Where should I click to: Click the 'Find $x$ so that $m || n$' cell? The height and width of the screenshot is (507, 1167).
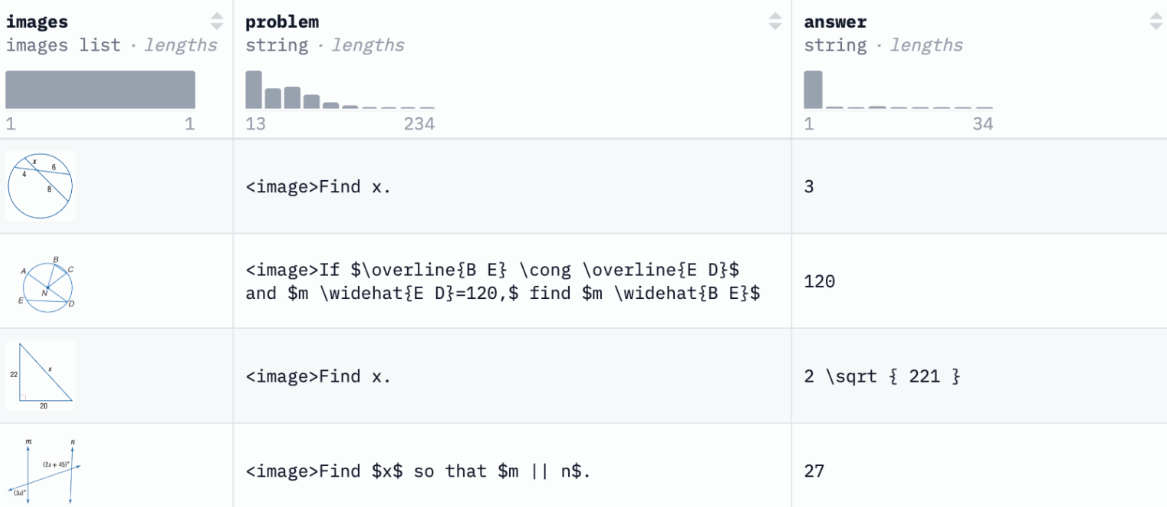click(418, 470)
